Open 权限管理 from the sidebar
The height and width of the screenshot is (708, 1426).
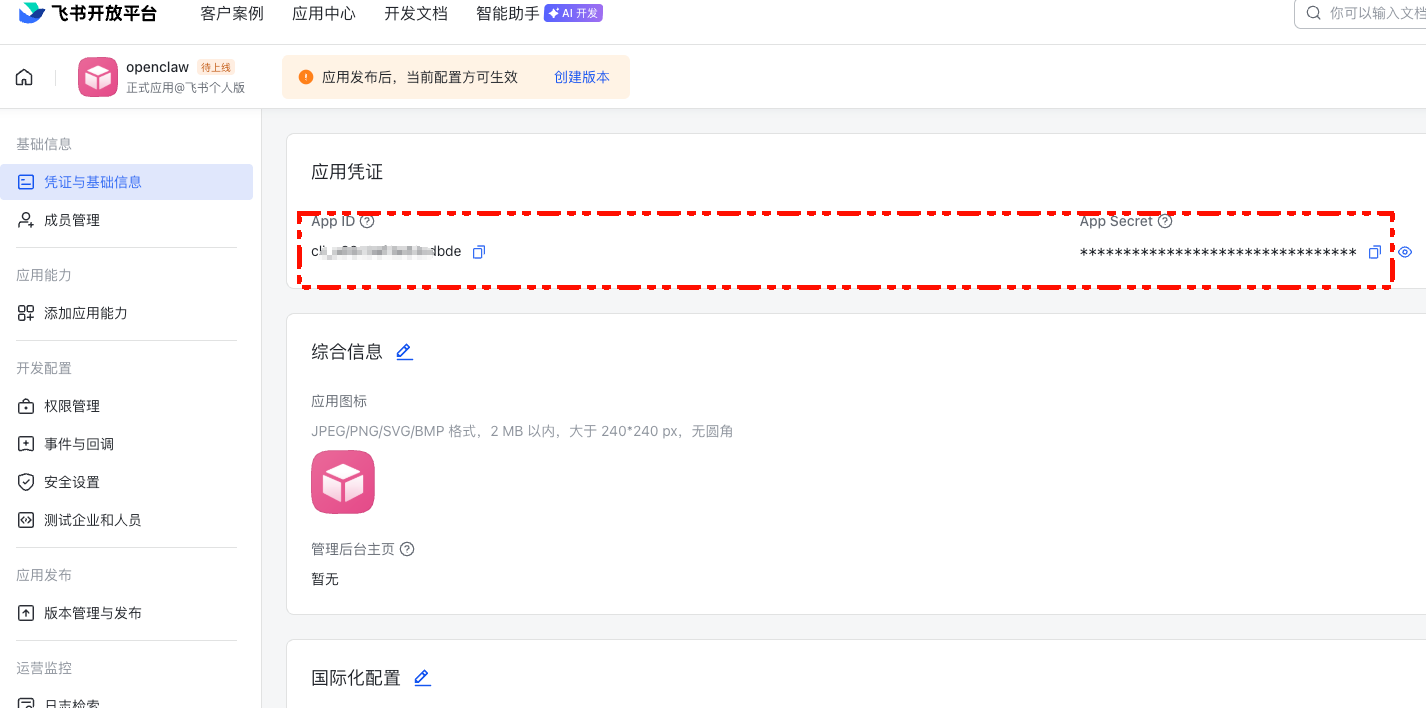[72, 406]
